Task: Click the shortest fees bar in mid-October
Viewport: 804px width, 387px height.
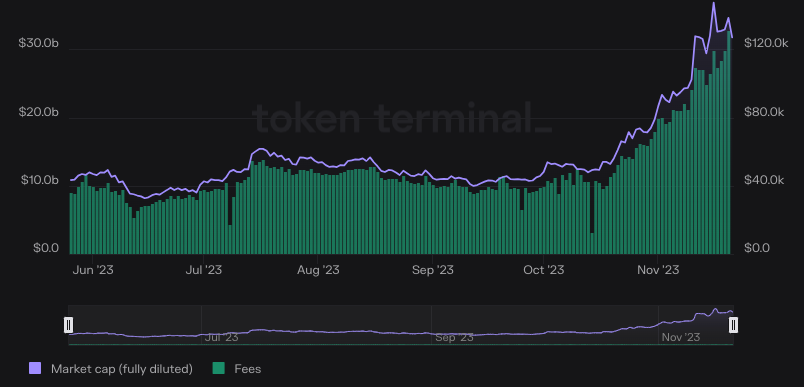Action: tap(592, 243)
